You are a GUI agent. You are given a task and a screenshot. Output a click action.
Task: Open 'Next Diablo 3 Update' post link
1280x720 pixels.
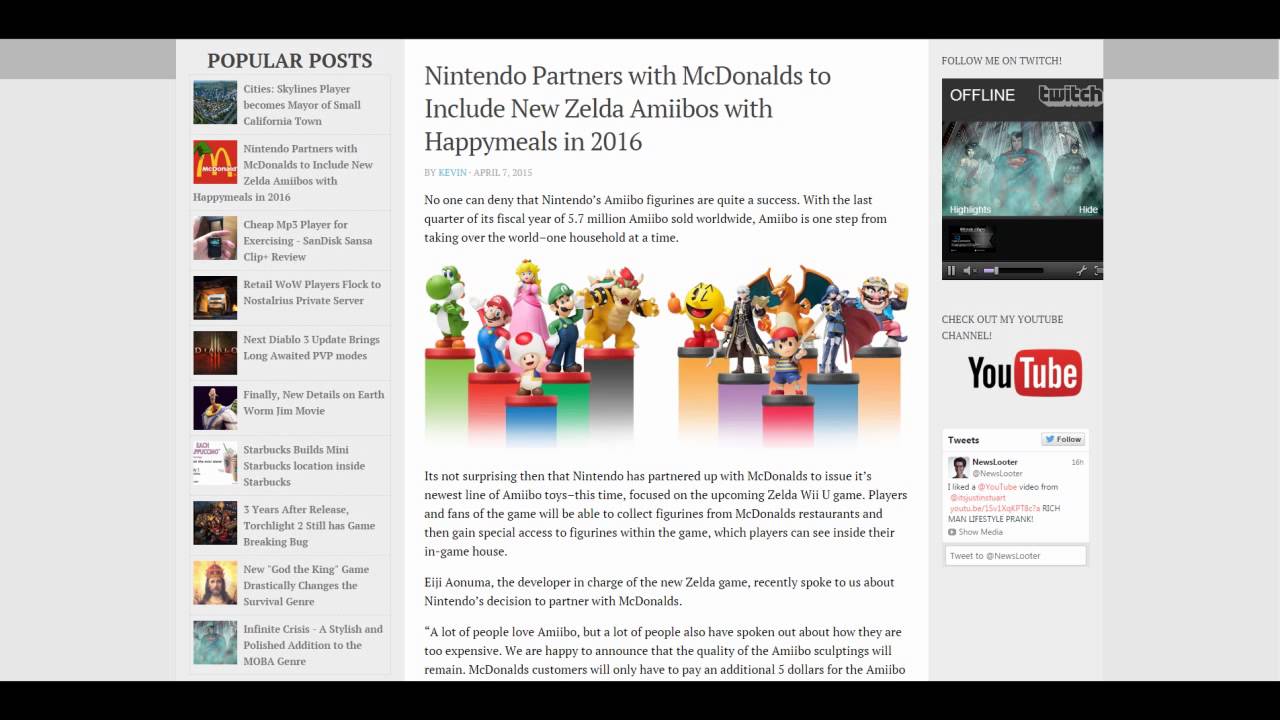point(311,347)
